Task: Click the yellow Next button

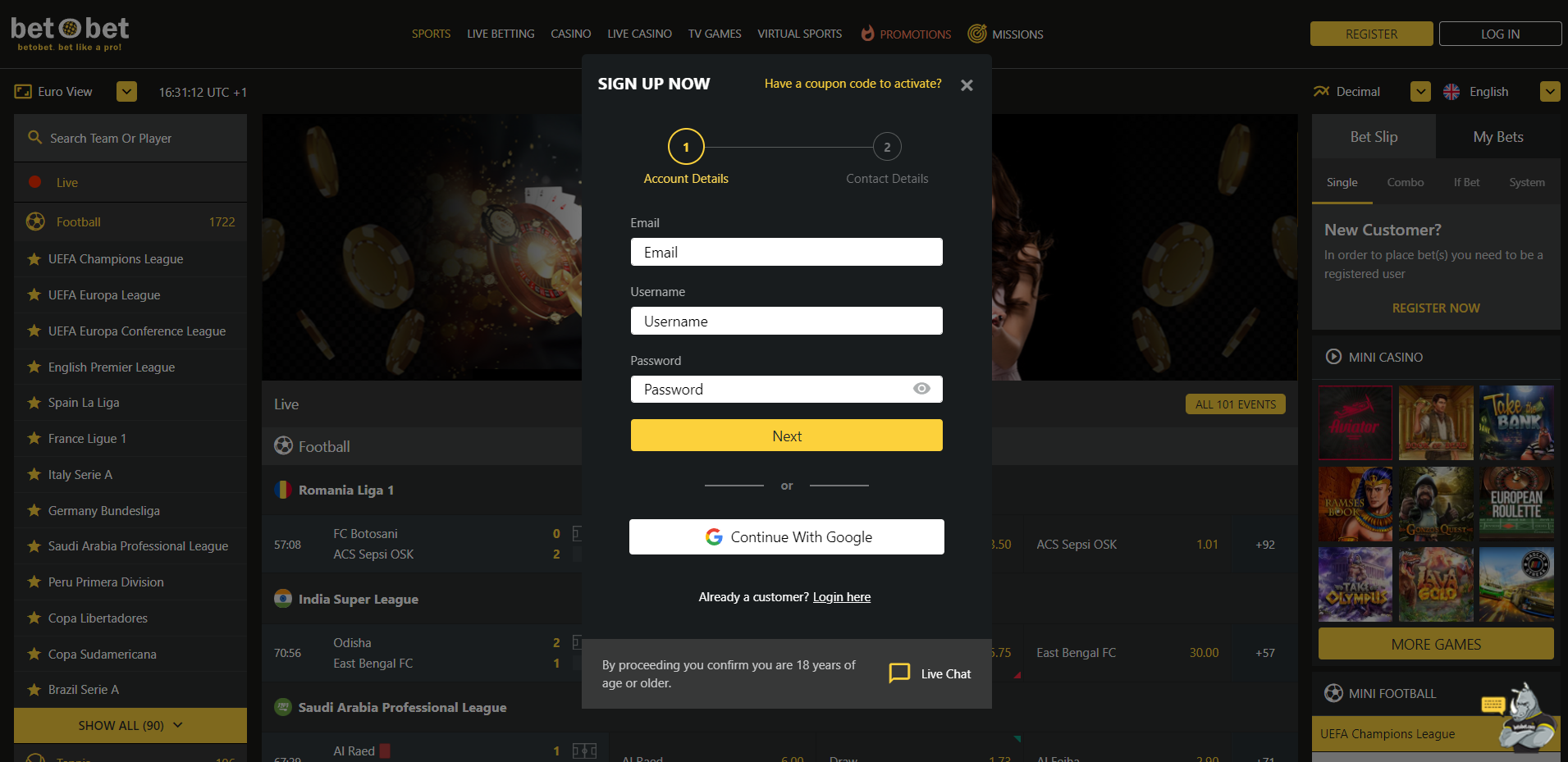Action: click(x=786, y=436)
